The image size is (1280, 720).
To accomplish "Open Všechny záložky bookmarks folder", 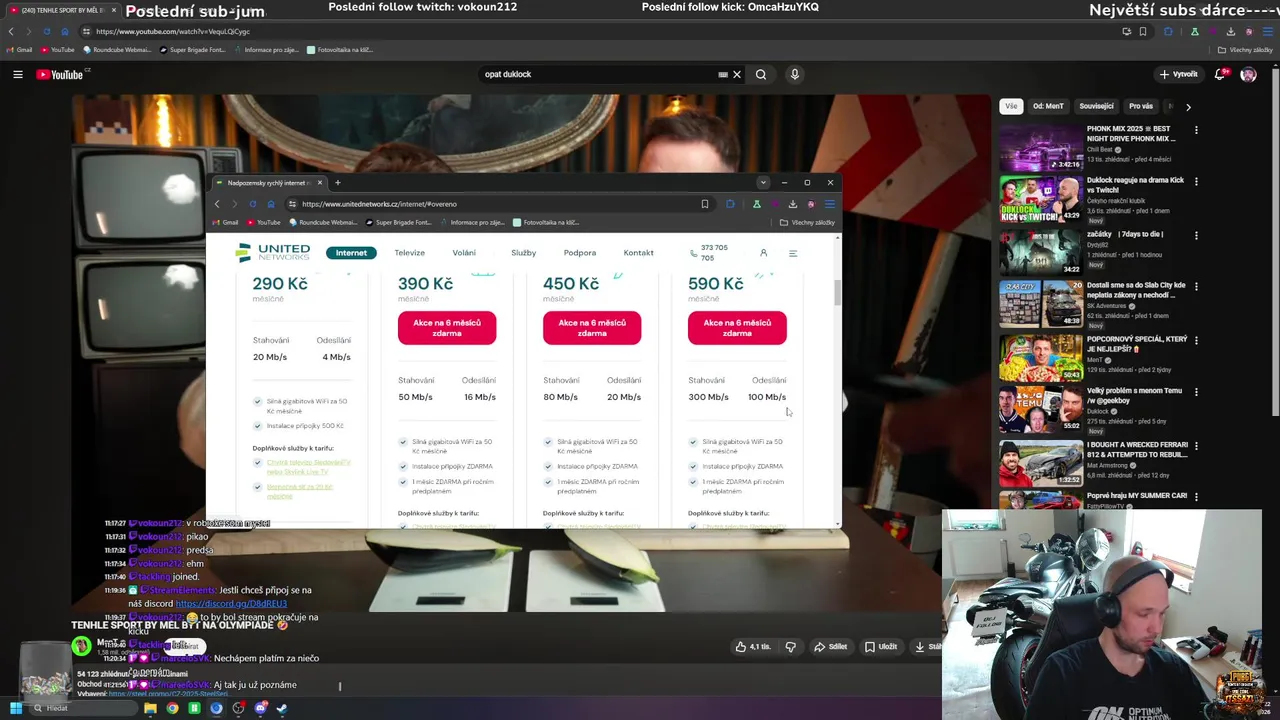I will tap(1245, 50).
